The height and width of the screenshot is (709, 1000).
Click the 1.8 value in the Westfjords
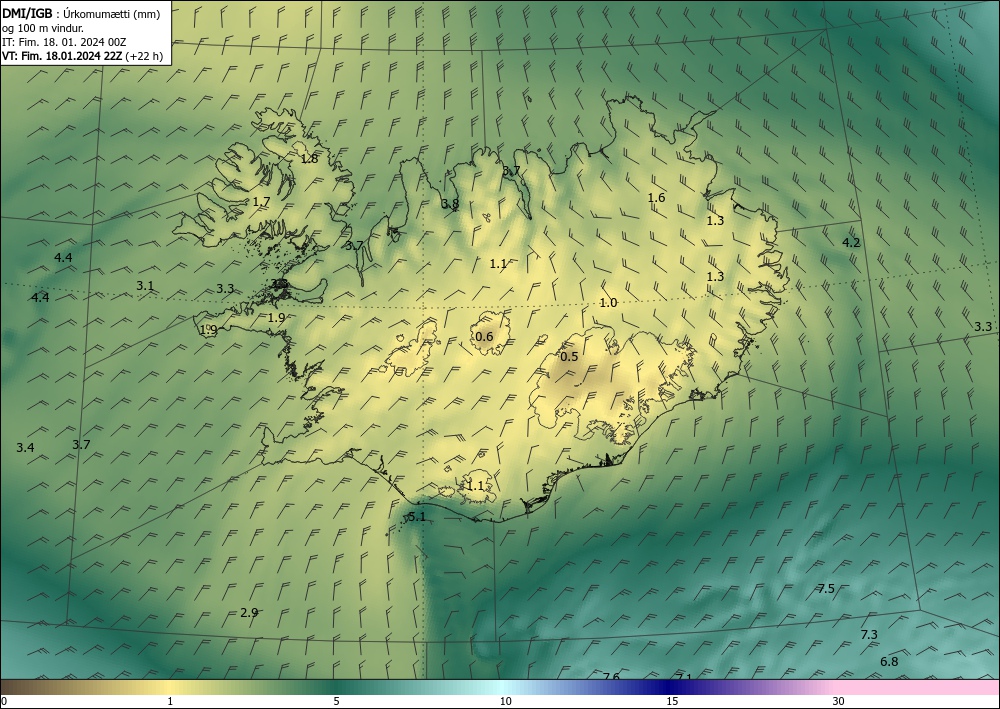(309, 159)
